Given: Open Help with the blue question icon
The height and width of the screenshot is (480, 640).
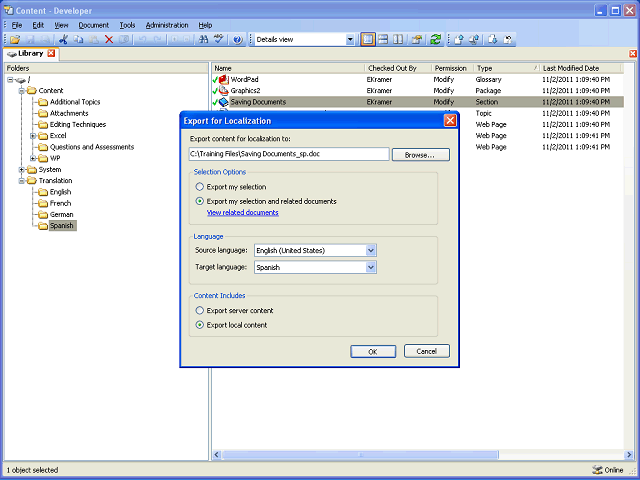Looking at the screenshot, I should tap(238, 40).
